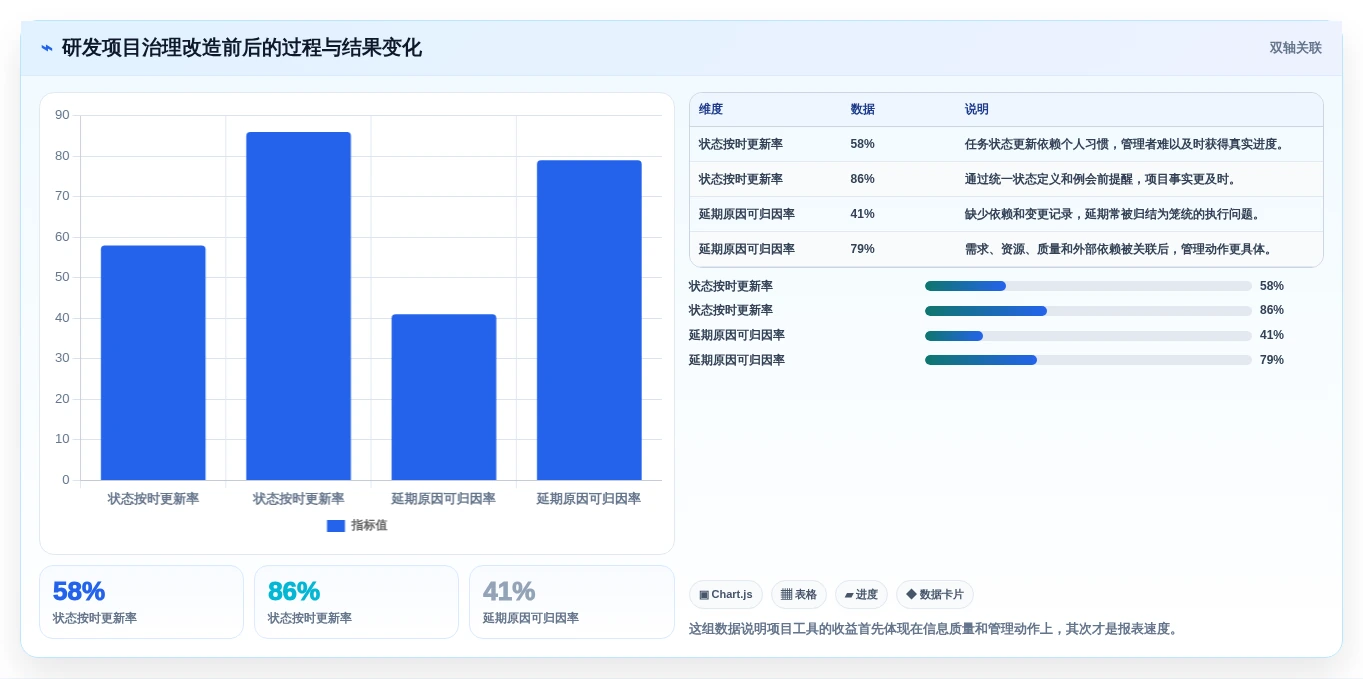Click the 双轴关联 label in the header
Viewport: 1363px width, 679px height.
(1295, 48)
